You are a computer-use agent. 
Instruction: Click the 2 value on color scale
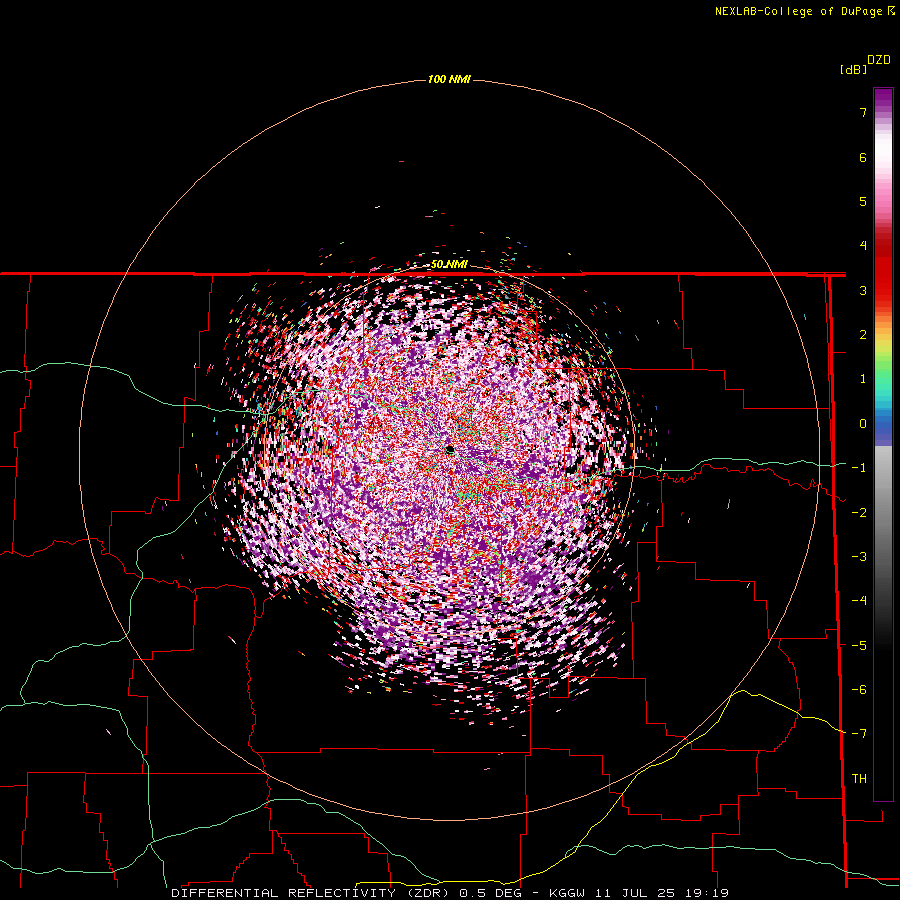863,335
